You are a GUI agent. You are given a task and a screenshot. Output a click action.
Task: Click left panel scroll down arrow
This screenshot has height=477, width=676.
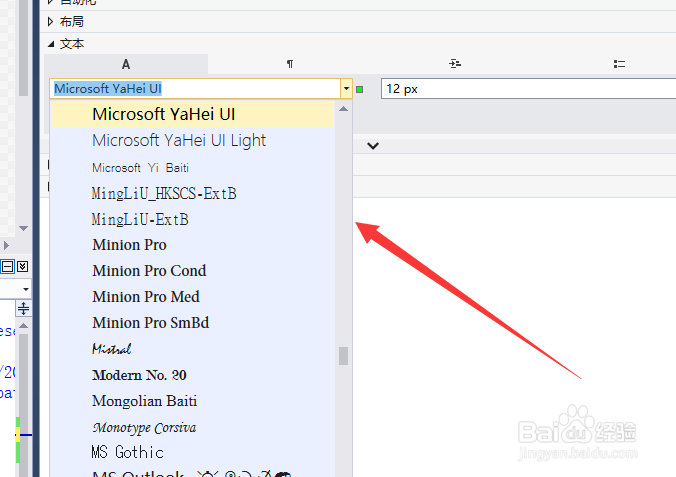tap(24, 228)
